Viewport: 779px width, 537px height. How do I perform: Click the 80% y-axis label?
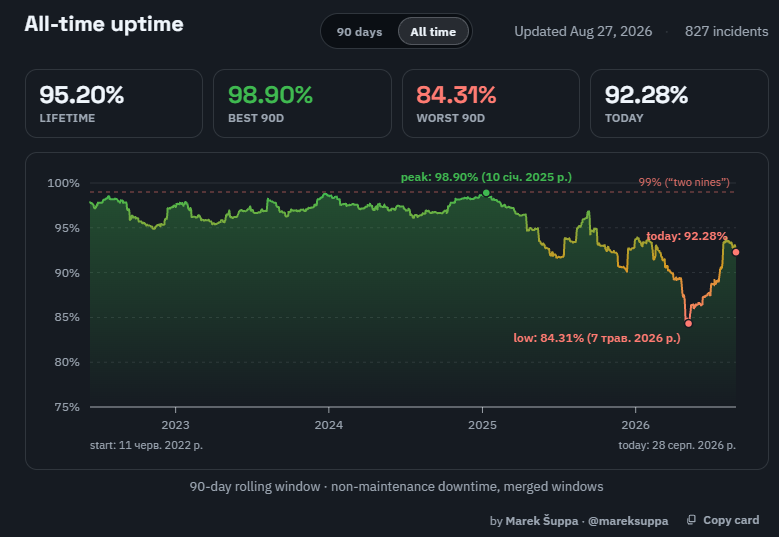[67, 362]
